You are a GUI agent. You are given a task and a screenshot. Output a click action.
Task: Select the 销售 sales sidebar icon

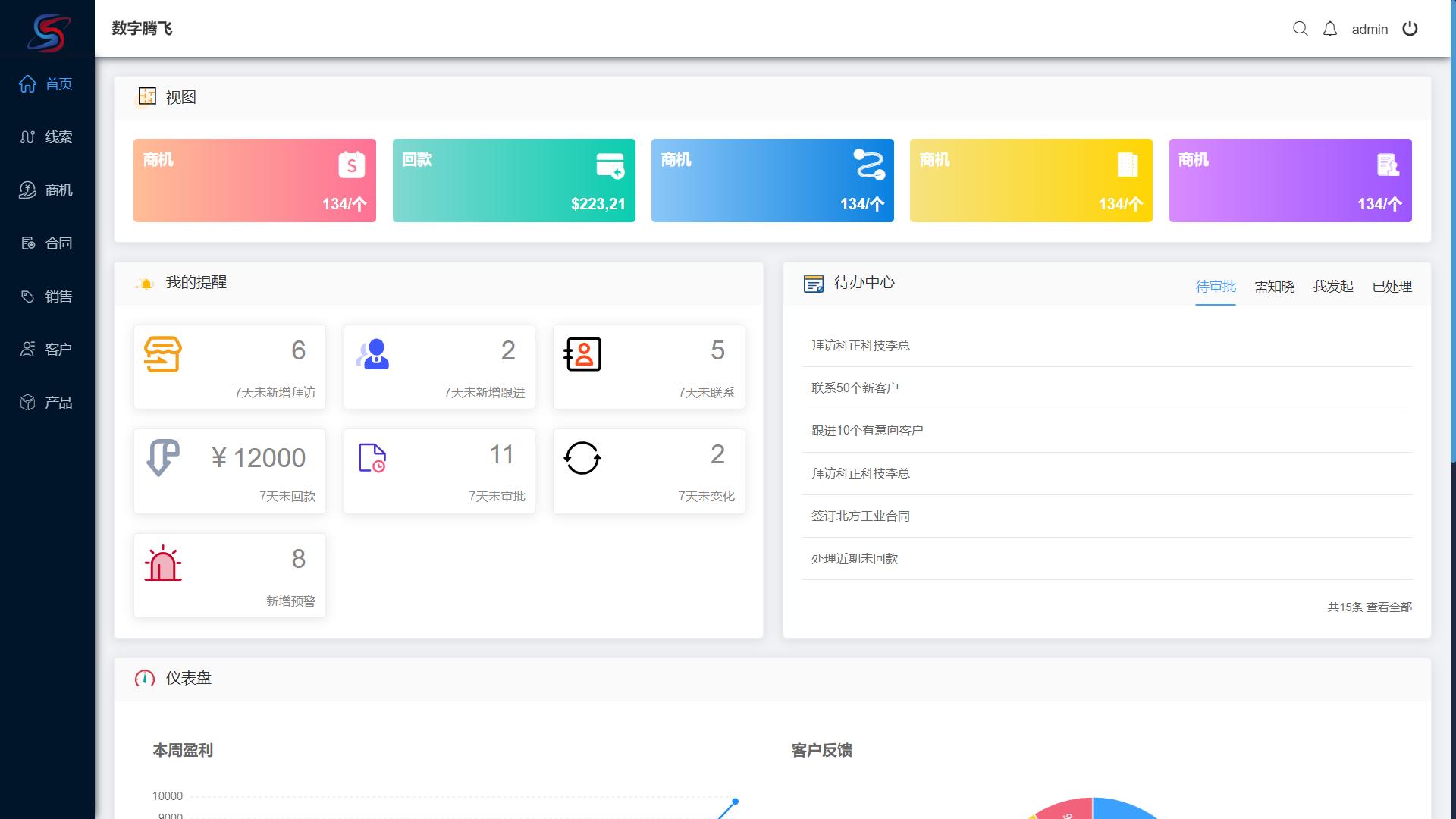(x=27, y=296)
